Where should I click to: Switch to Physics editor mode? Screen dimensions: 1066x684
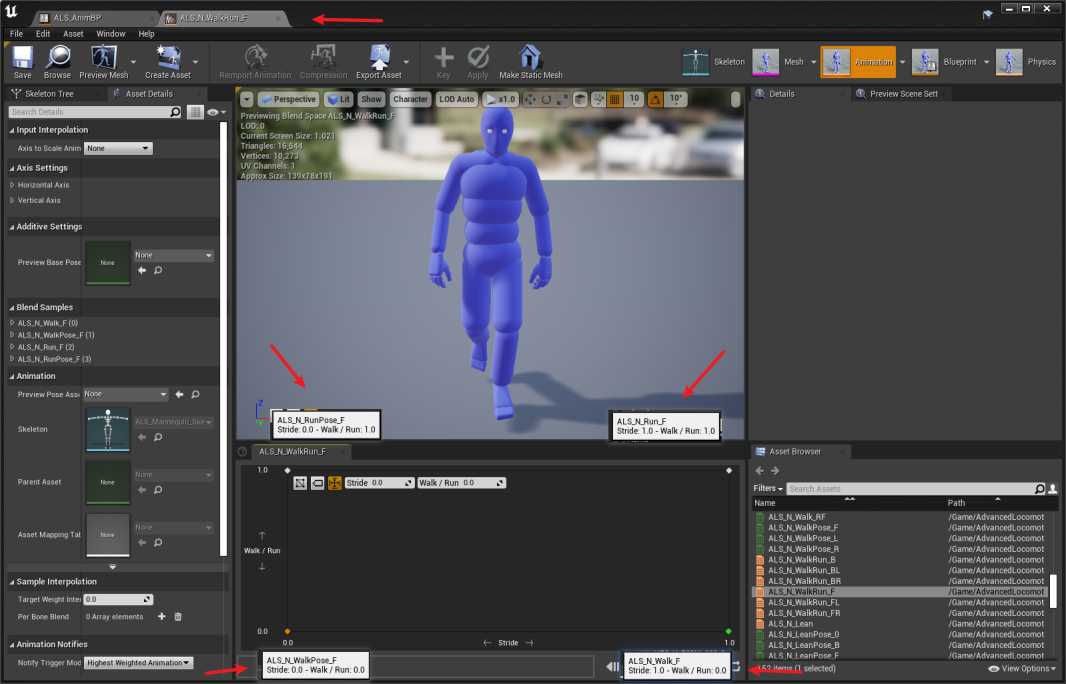(1026, 62)
